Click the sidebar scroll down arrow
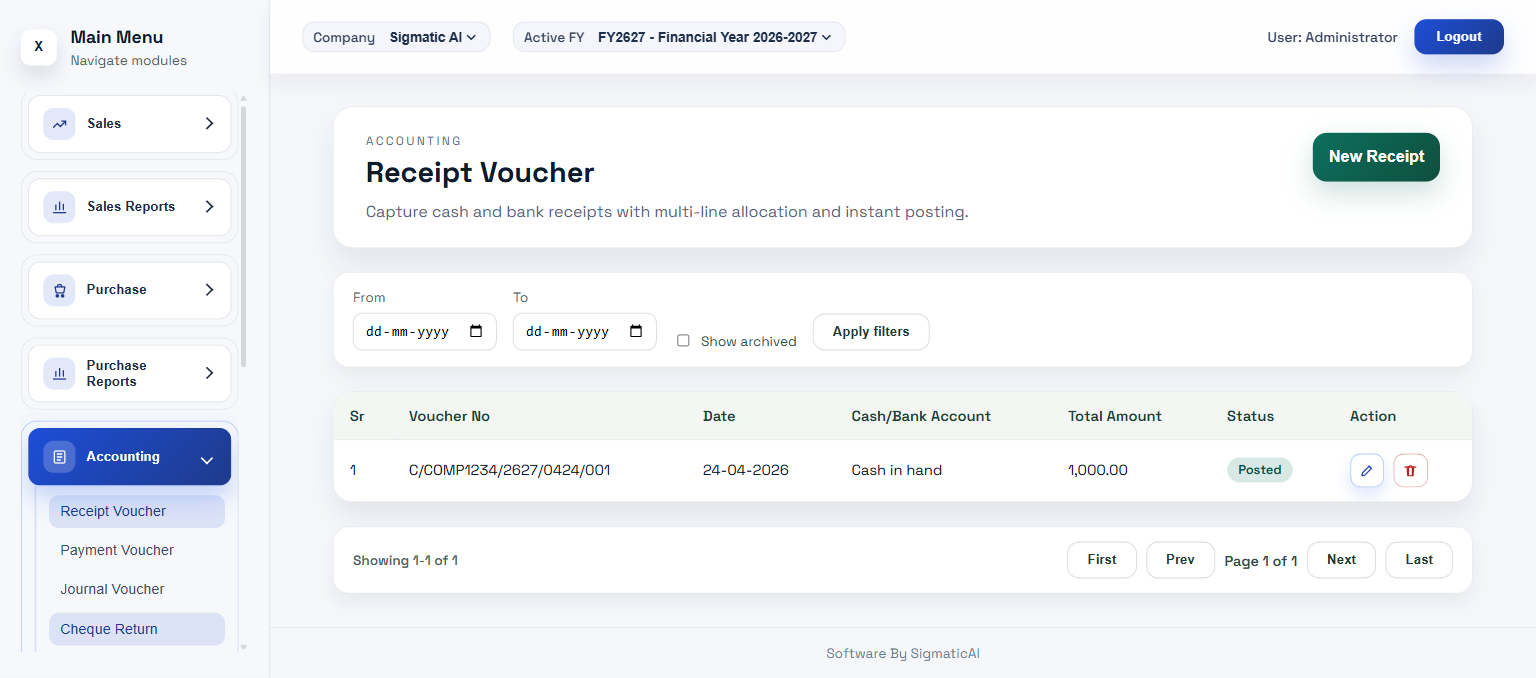1536x678 pixels. tap(243, 647)
